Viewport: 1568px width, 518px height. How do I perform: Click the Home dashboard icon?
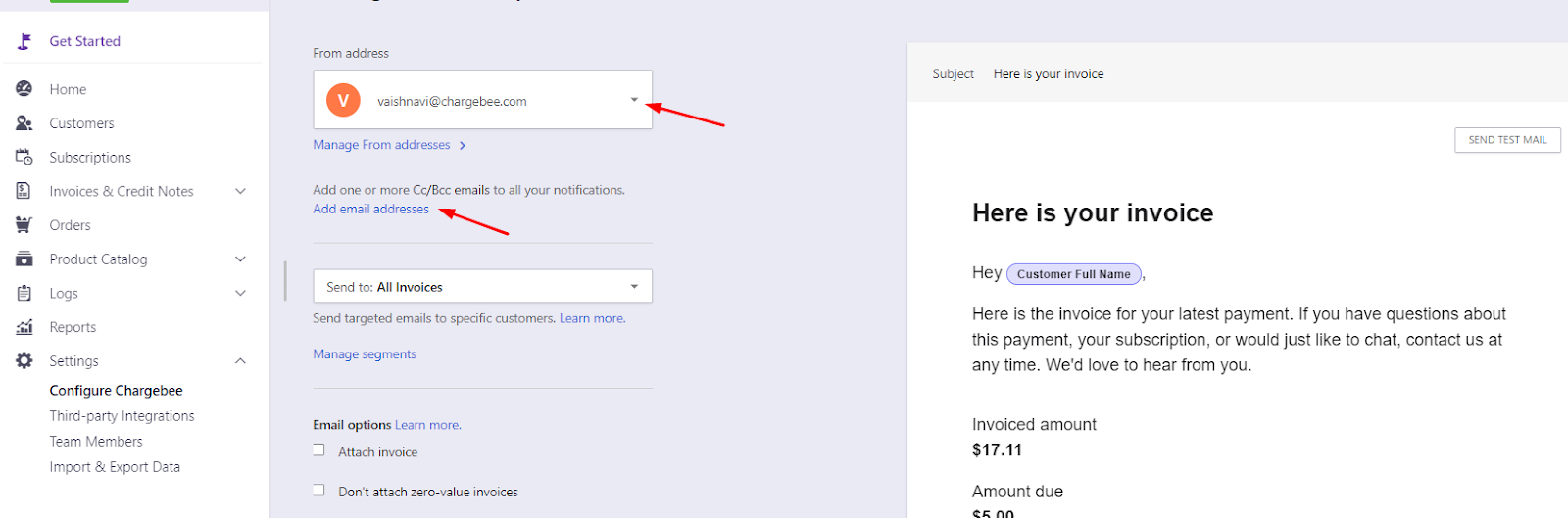(x=24, y=89)
